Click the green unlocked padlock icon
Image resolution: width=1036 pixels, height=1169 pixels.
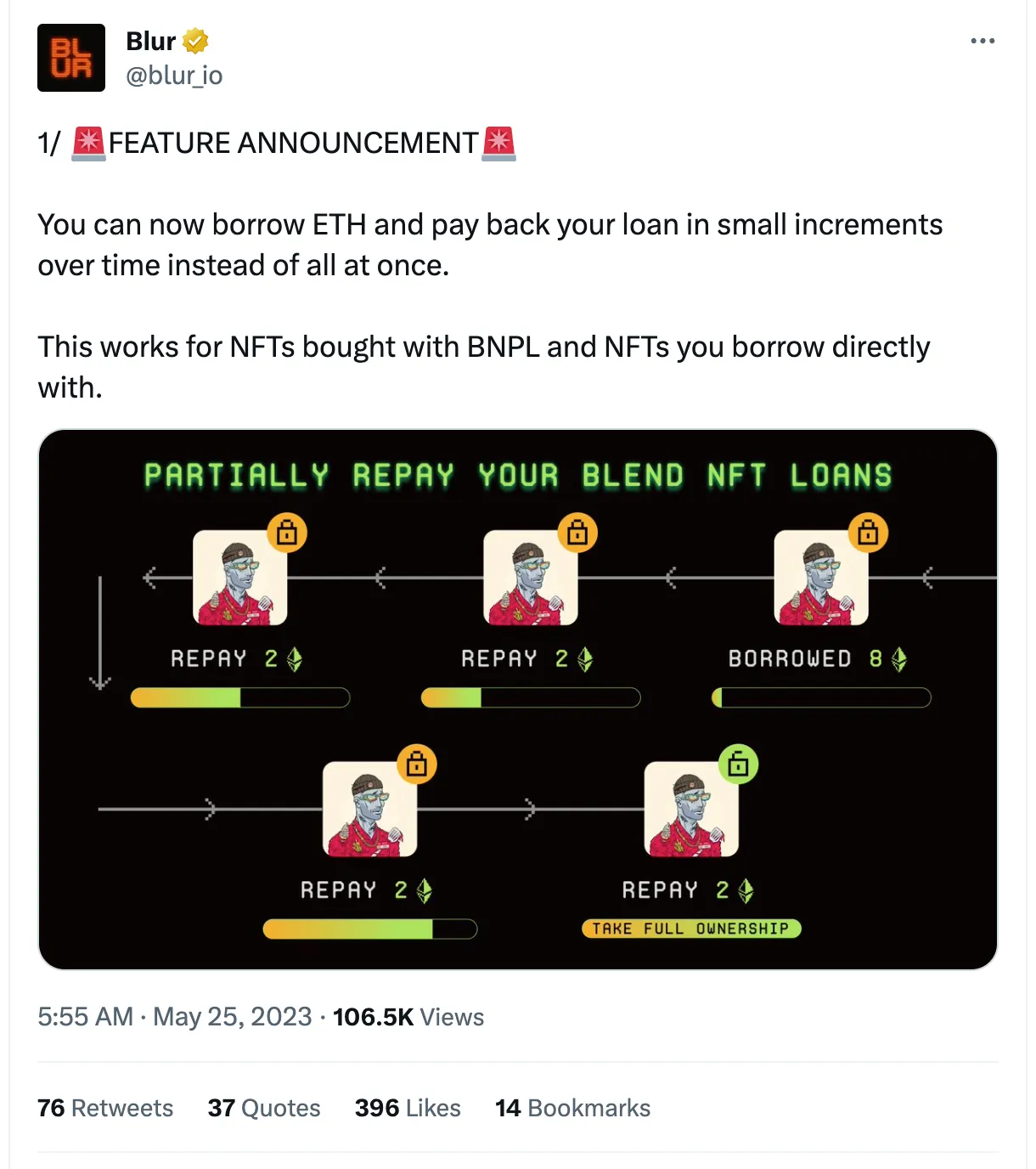point(738,765)
